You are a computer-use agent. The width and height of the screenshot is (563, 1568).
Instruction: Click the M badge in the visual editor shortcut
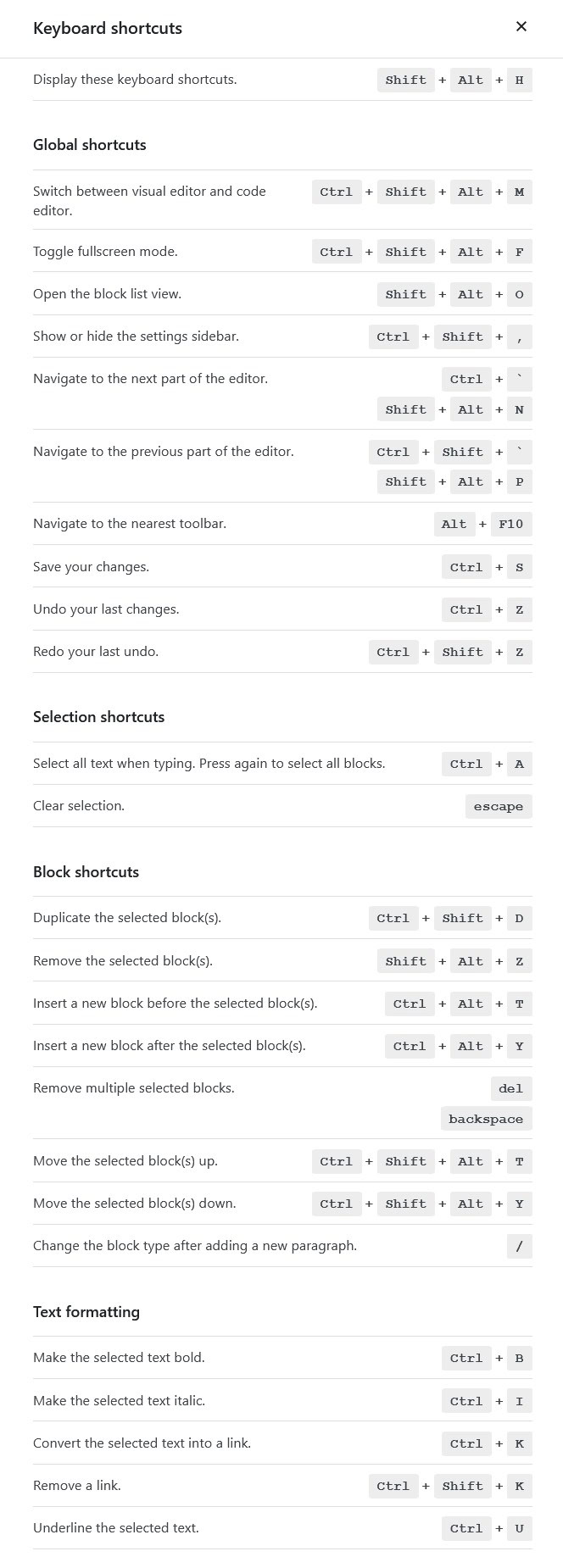(519, 192)
